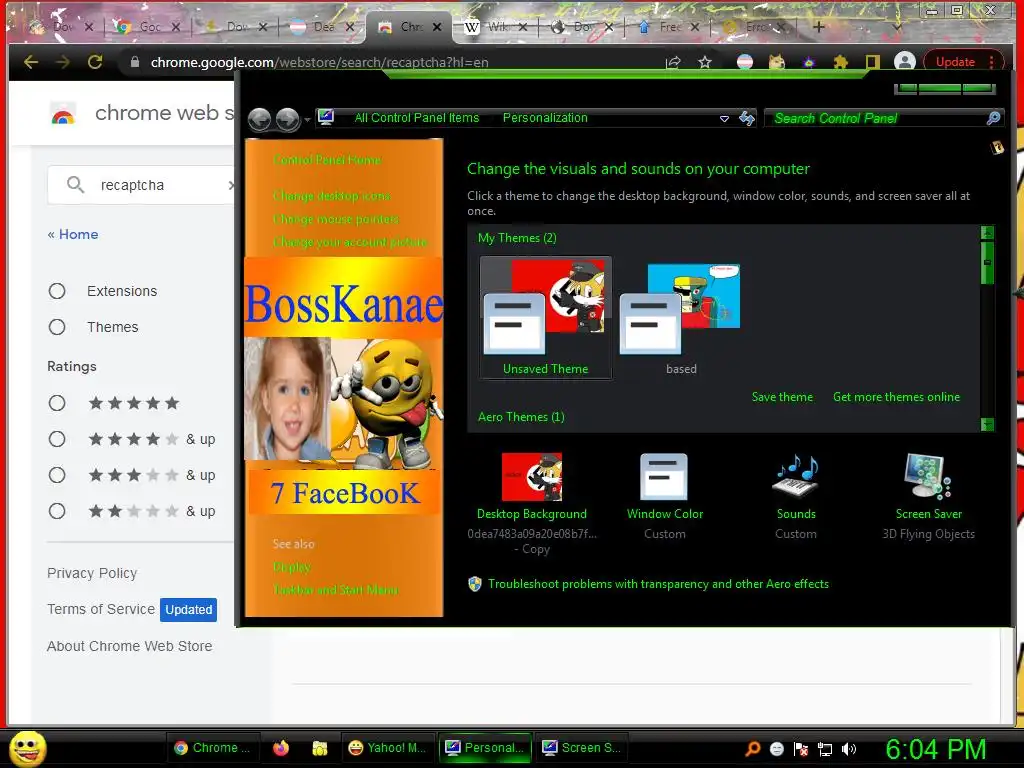Click Save theme link

click(782, 397)
